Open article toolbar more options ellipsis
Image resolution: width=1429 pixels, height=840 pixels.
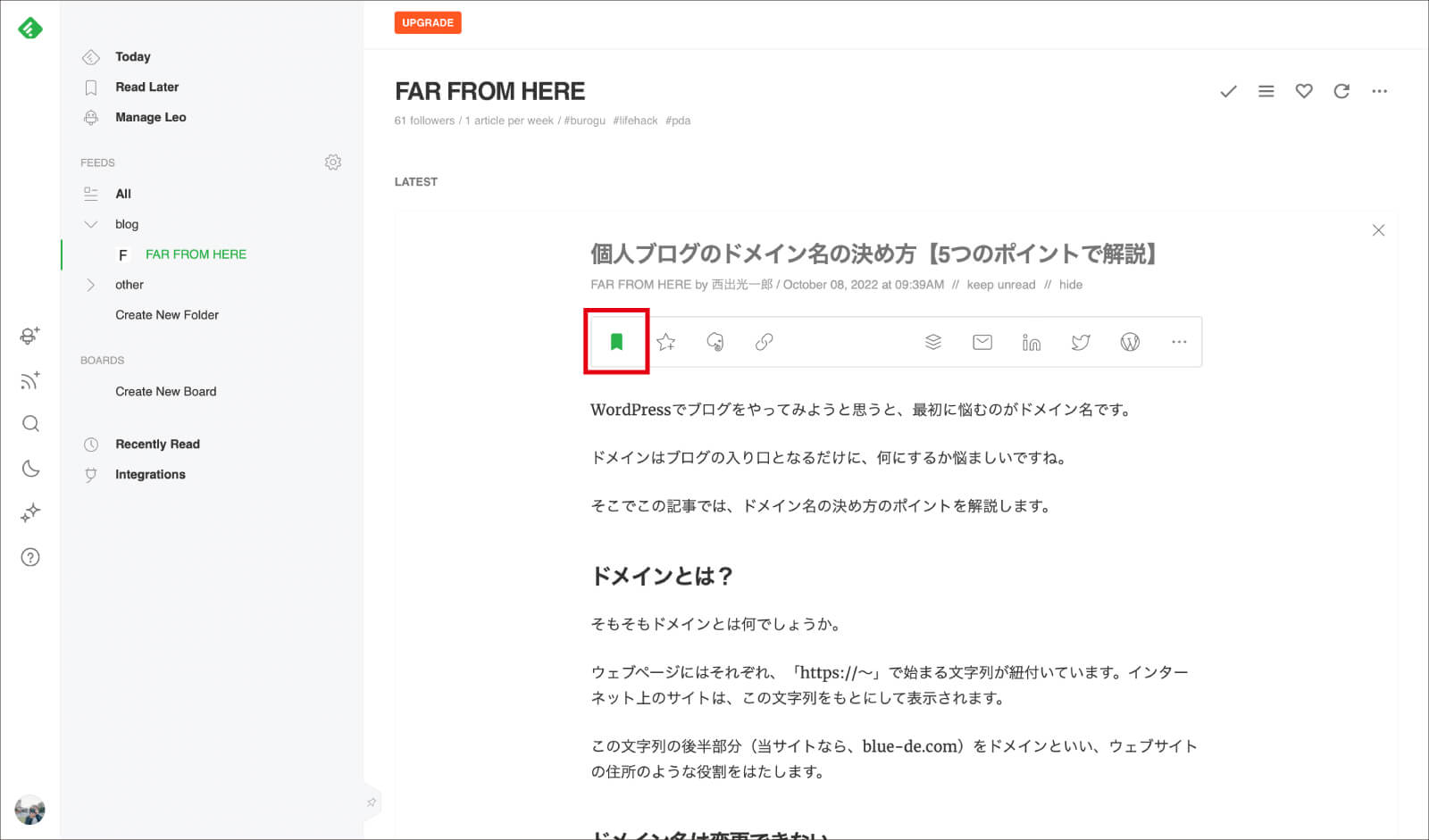click(x=1179, y=342)
